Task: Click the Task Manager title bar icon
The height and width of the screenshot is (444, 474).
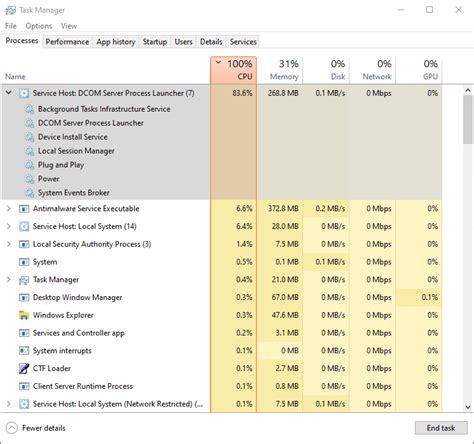Action: [x=10, y=10]
